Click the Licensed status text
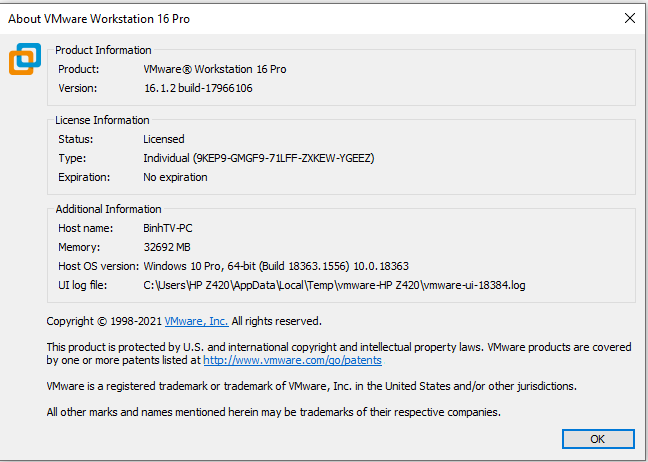648x462 pixels. point(164,139)
